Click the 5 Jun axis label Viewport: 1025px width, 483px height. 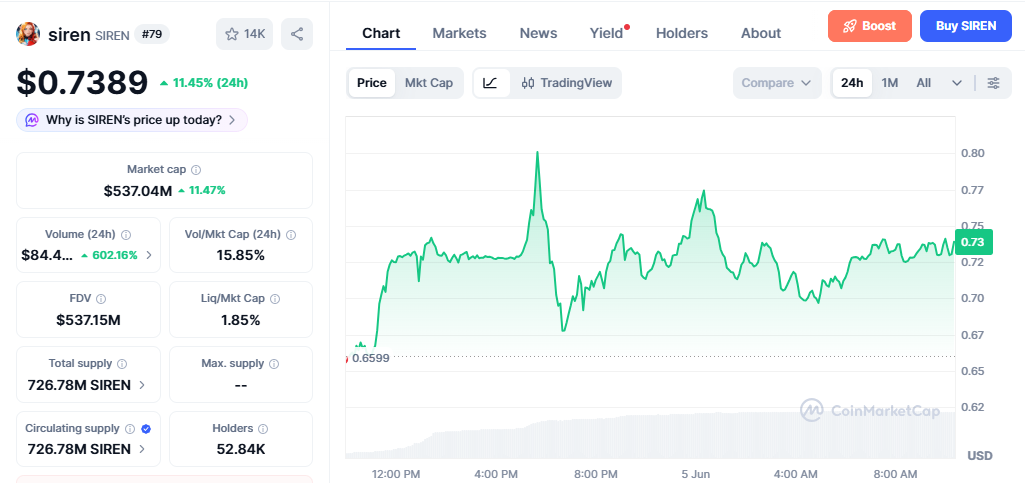(x=695, y=473)
